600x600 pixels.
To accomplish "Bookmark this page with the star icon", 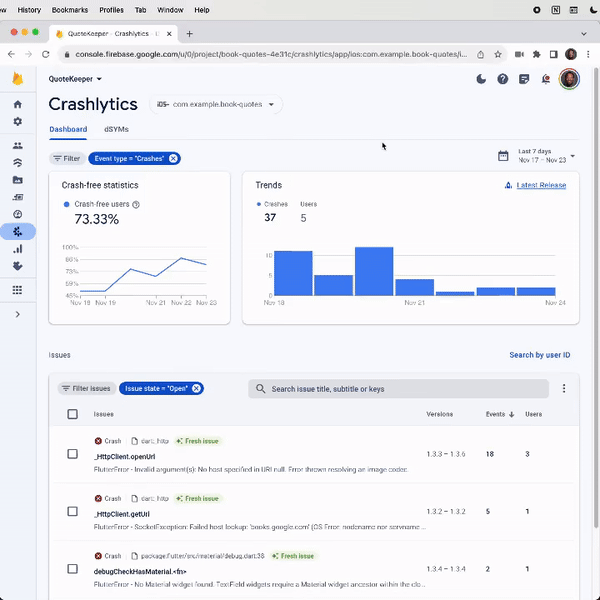I will coord(498,54).
